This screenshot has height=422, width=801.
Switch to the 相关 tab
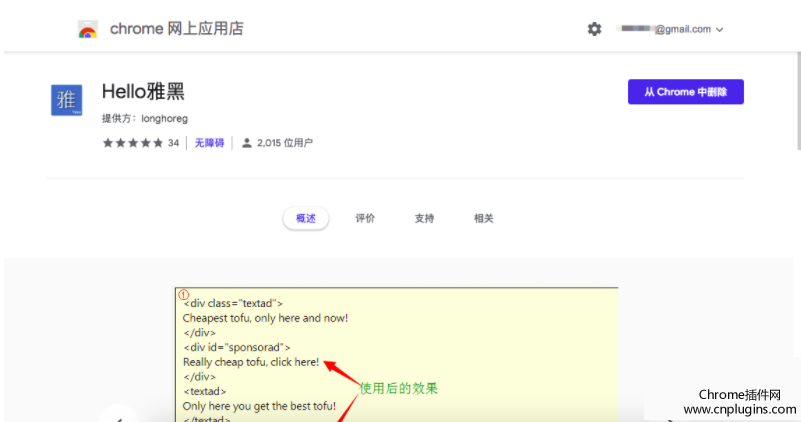click(483, 218)
